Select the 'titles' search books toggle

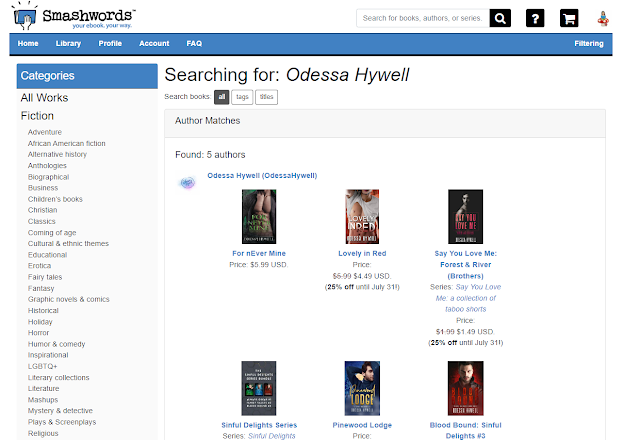click(267, 97)
